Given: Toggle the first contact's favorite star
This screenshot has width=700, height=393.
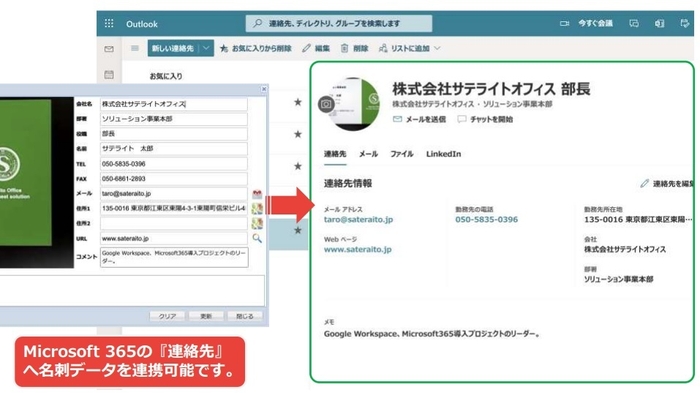Looking at the screenshot, I should pyautogui.click(x=298, y=102).
